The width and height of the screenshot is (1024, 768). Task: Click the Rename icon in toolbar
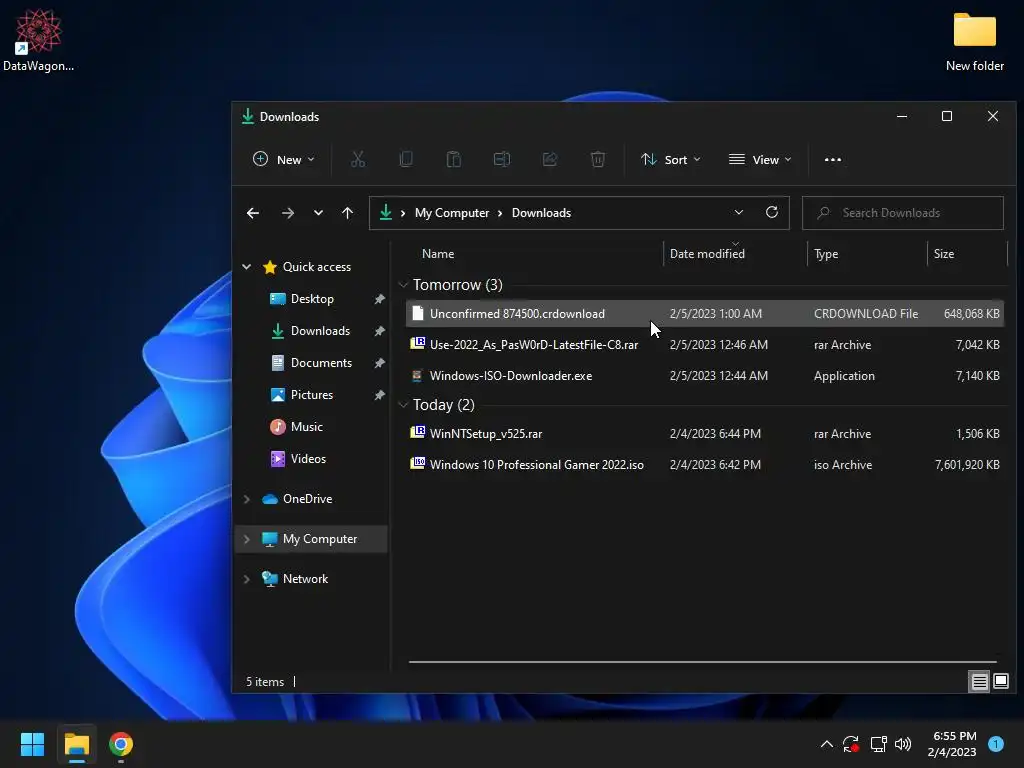point(502,159)
